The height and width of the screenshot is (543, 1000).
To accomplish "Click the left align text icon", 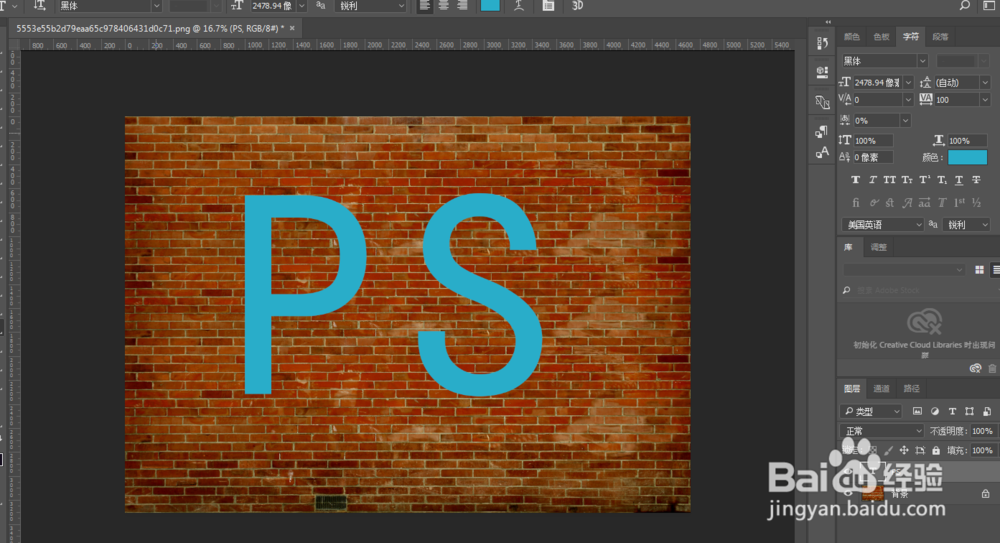I will coord(425,6).
